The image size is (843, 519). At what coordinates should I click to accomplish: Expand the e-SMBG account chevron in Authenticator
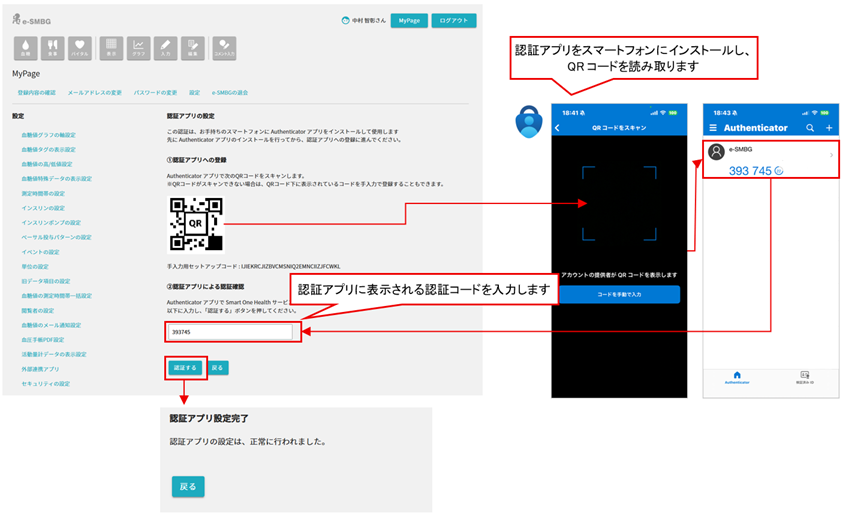tap(831, 155)
